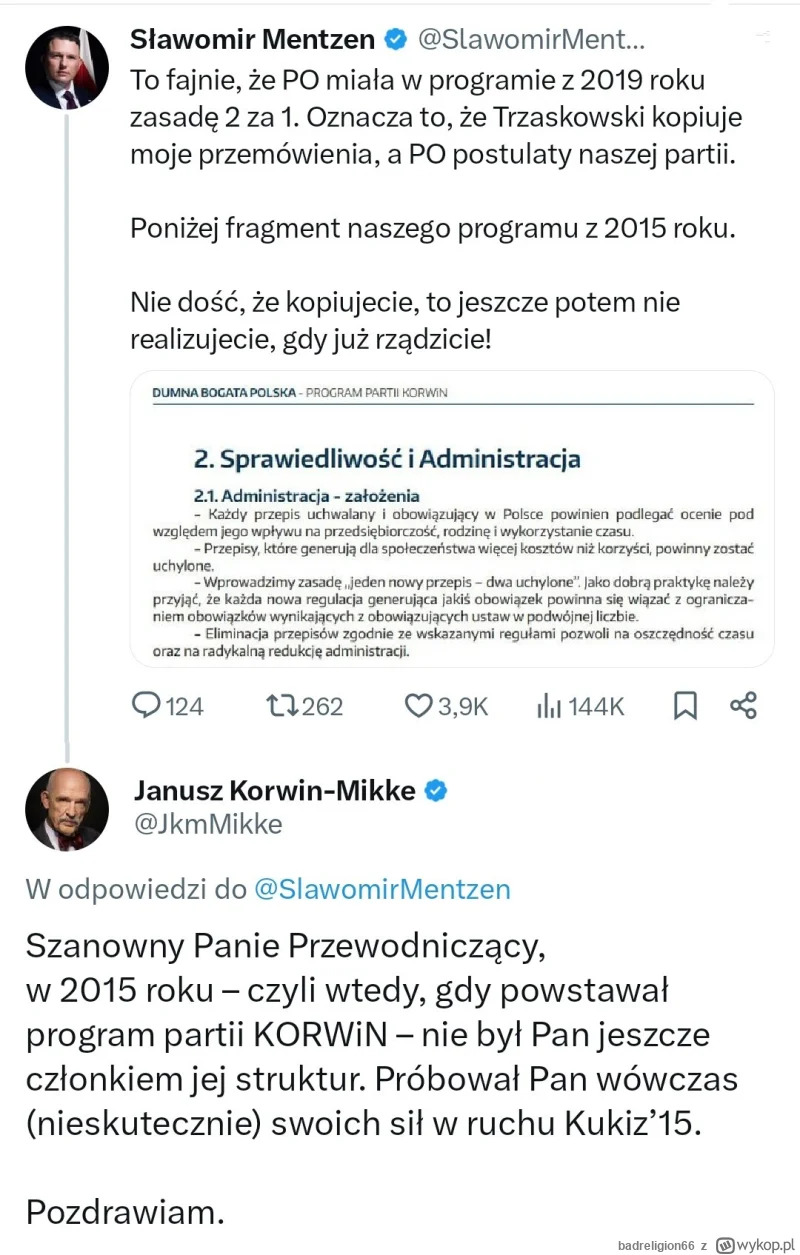Click the wykop.pl logo watermark
Screen dimensions: 800x1255
pyautogui.click(x=755, y=1245)
